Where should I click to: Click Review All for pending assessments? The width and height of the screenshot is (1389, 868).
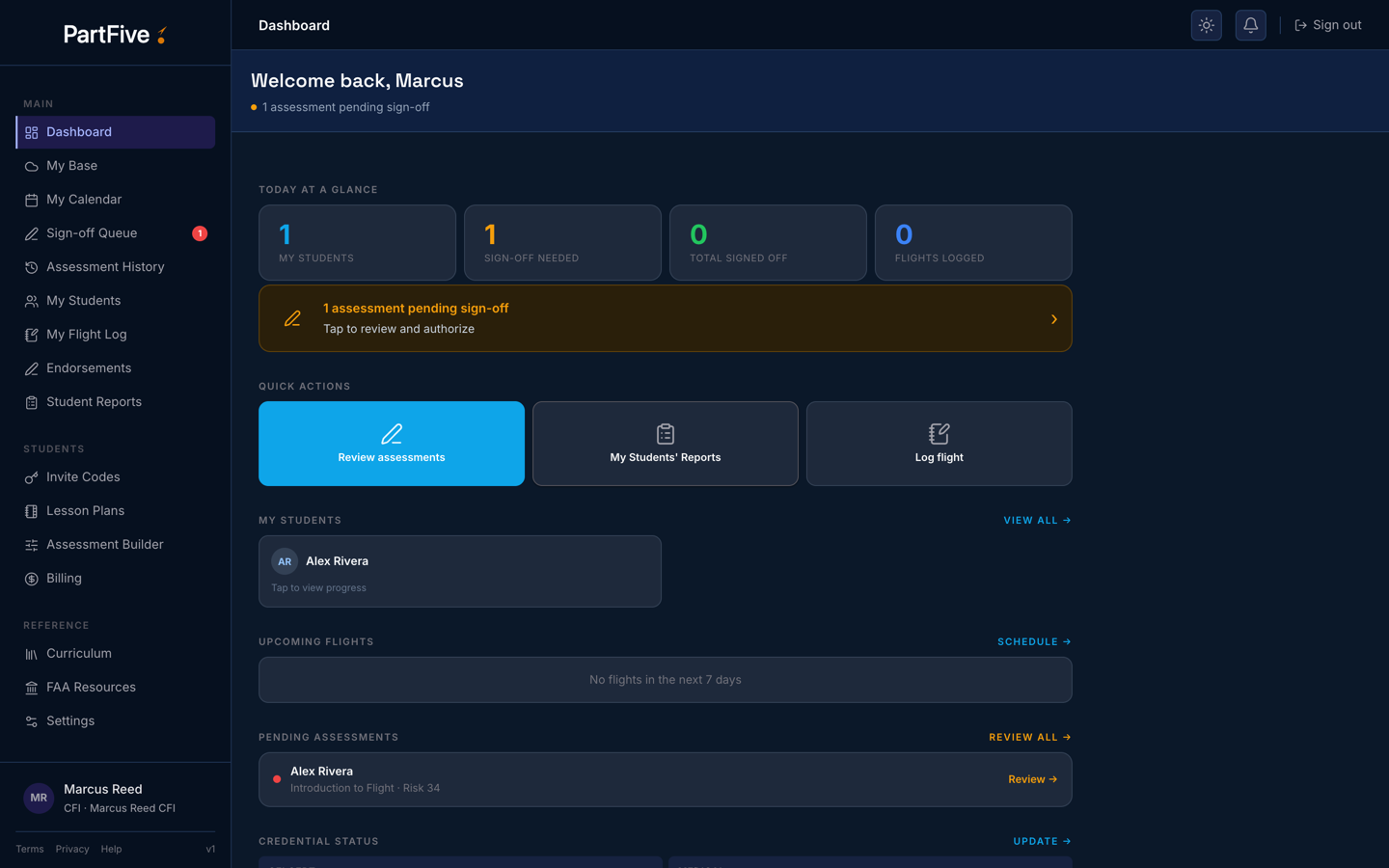click(1030, 738)
